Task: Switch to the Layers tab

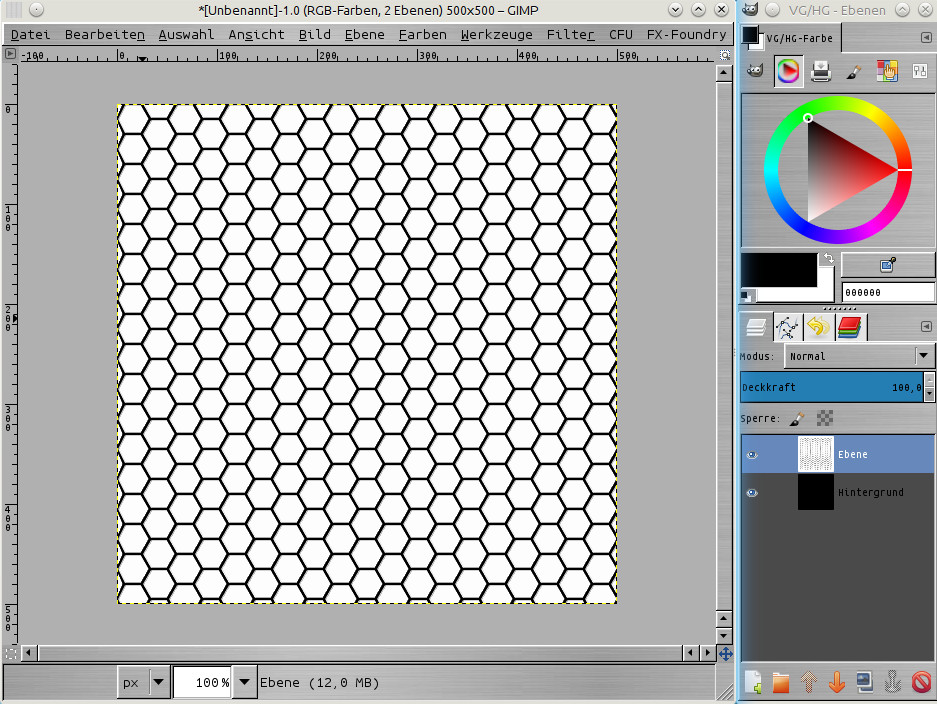Action: coord(757,327)
